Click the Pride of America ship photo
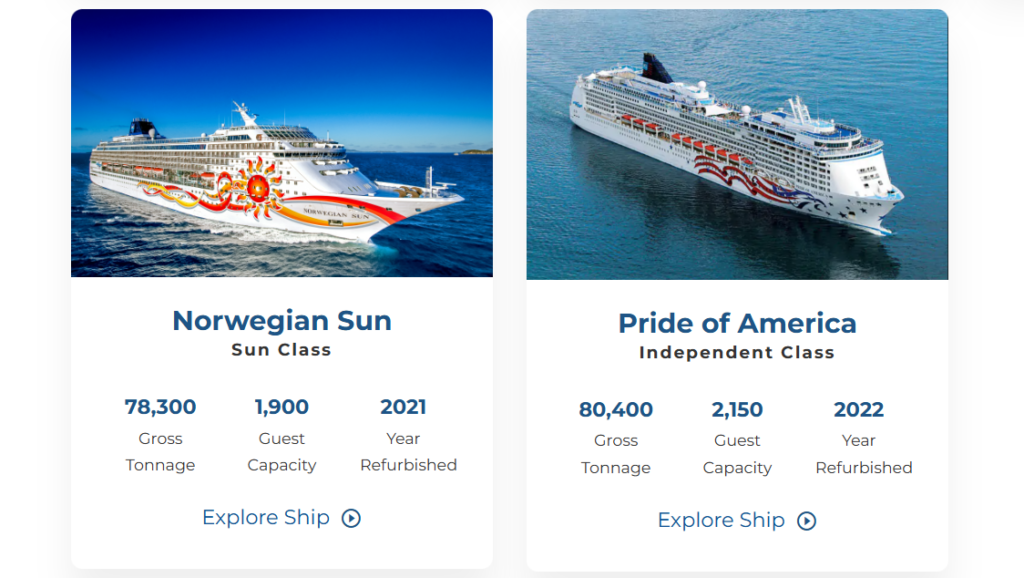The width and height of the screenshot is (1024, 578). point(737,144)
